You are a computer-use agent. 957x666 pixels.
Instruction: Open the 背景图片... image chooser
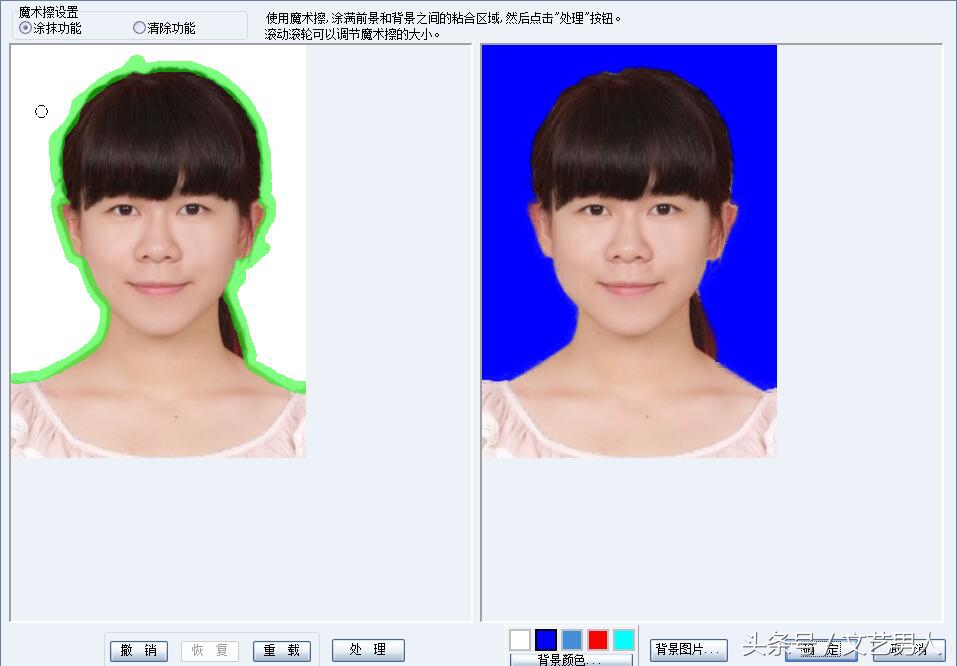[688, 650]
